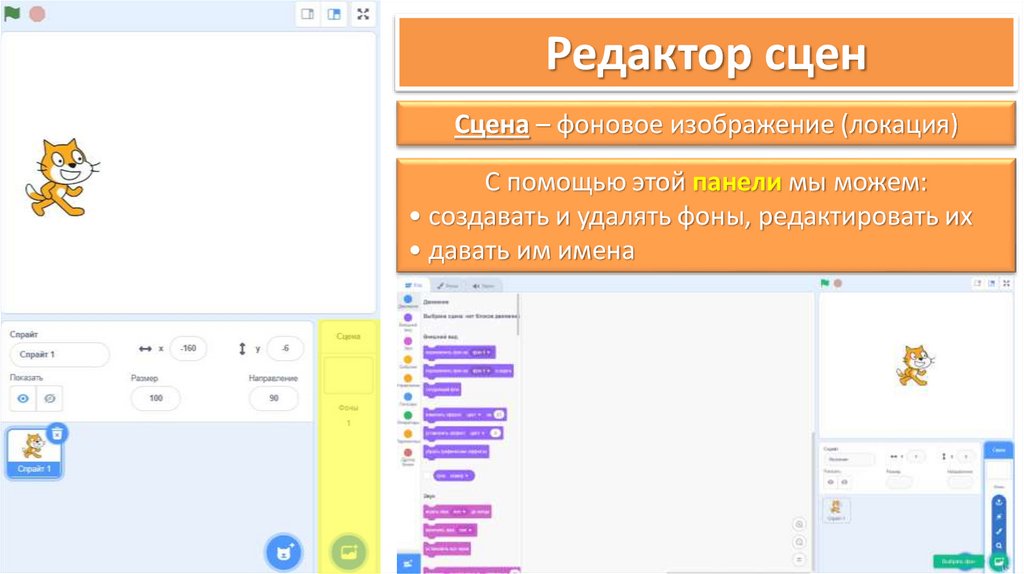
Task: Select the backdrops tab with brush icon
Action: (448, 286)
